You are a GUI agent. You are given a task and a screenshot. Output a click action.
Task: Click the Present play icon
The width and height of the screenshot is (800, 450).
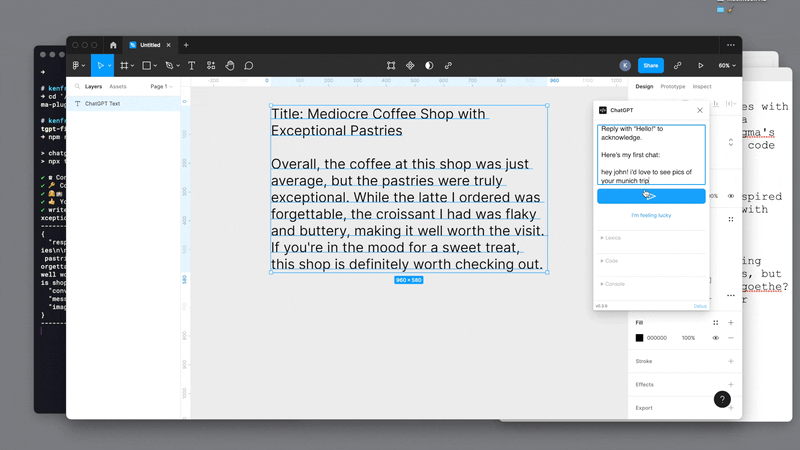(x=701, y=65)
